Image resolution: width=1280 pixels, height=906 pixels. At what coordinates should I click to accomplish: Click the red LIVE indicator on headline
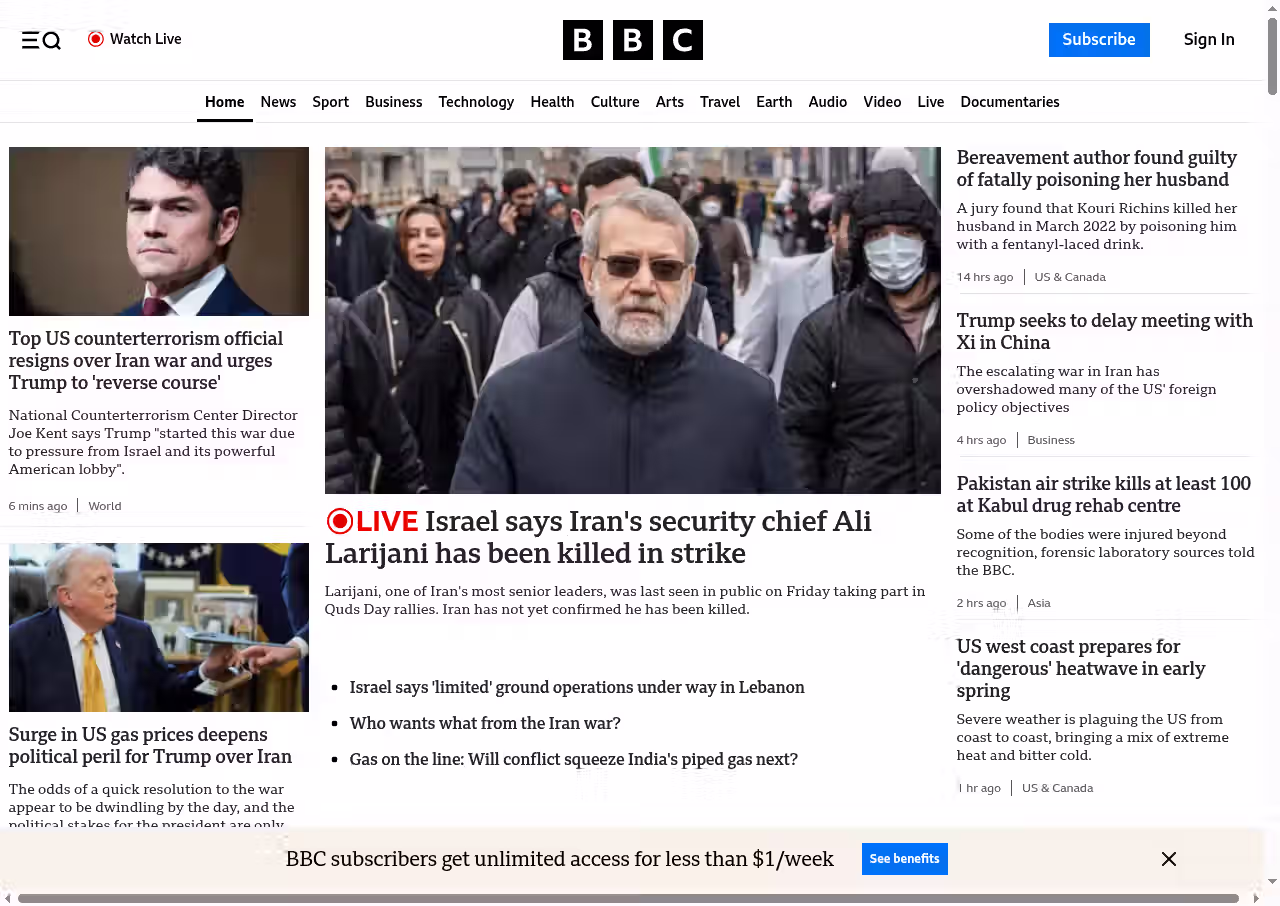click(372, 521)
